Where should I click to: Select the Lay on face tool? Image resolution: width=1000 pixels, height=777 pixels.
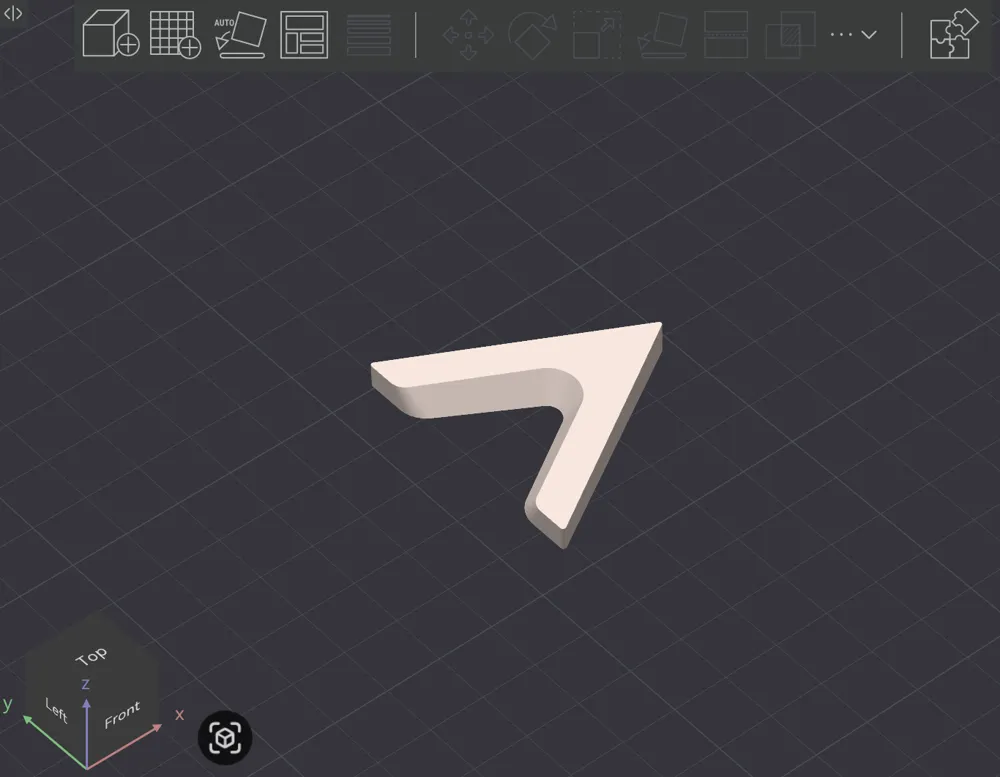pos(662,34)
